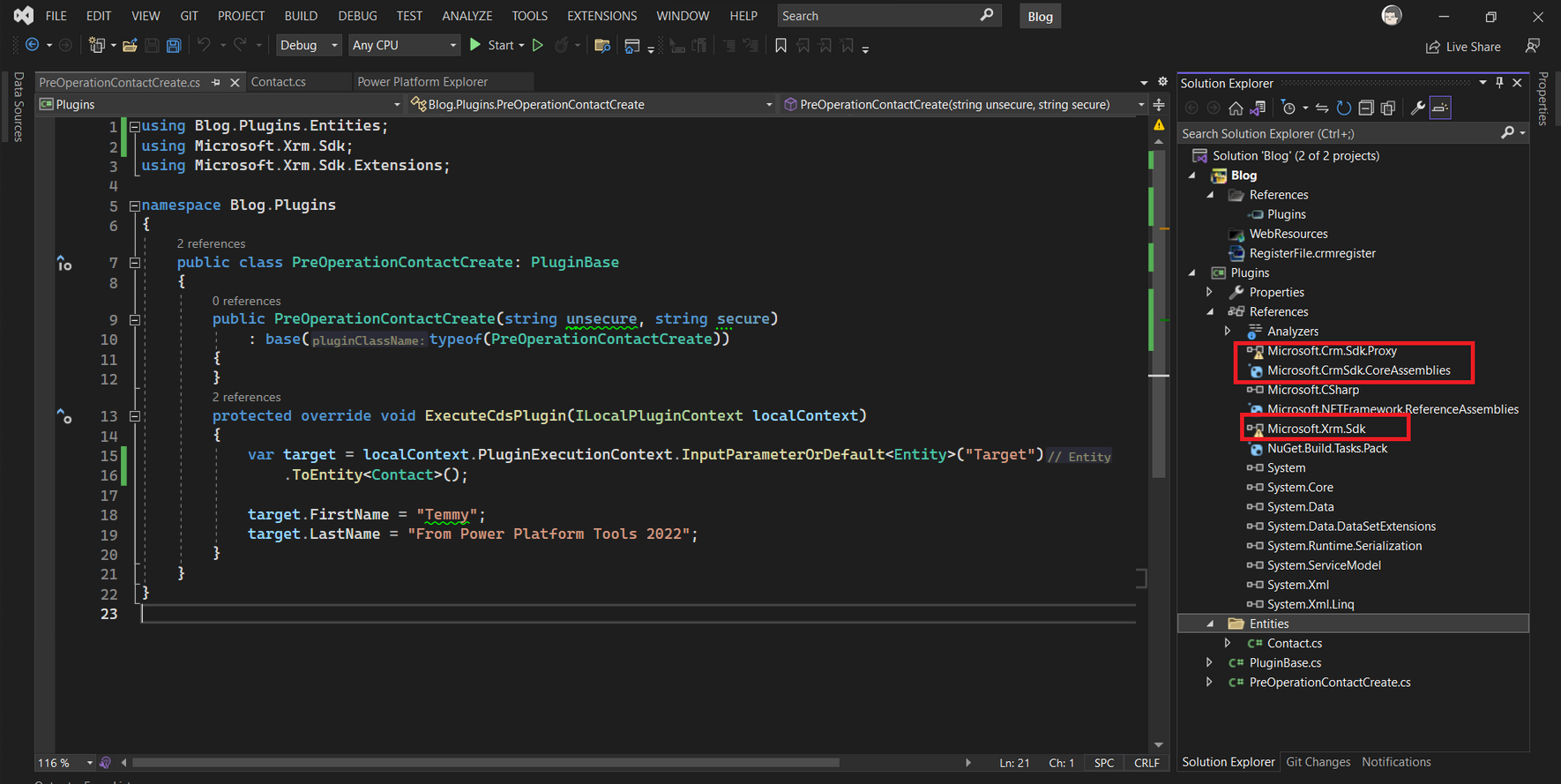The image size is (1561, 784).
Task: Toggle auto-hide pin on Solution Explorer
Action: pyautogui.click(x=1499, y=82)
